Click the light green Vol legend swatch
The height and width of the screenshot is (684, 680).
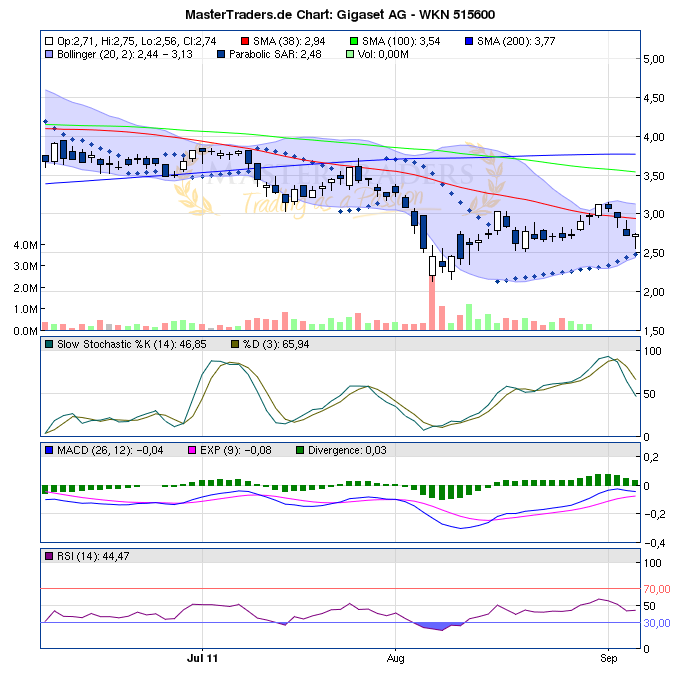click(349, 54)
